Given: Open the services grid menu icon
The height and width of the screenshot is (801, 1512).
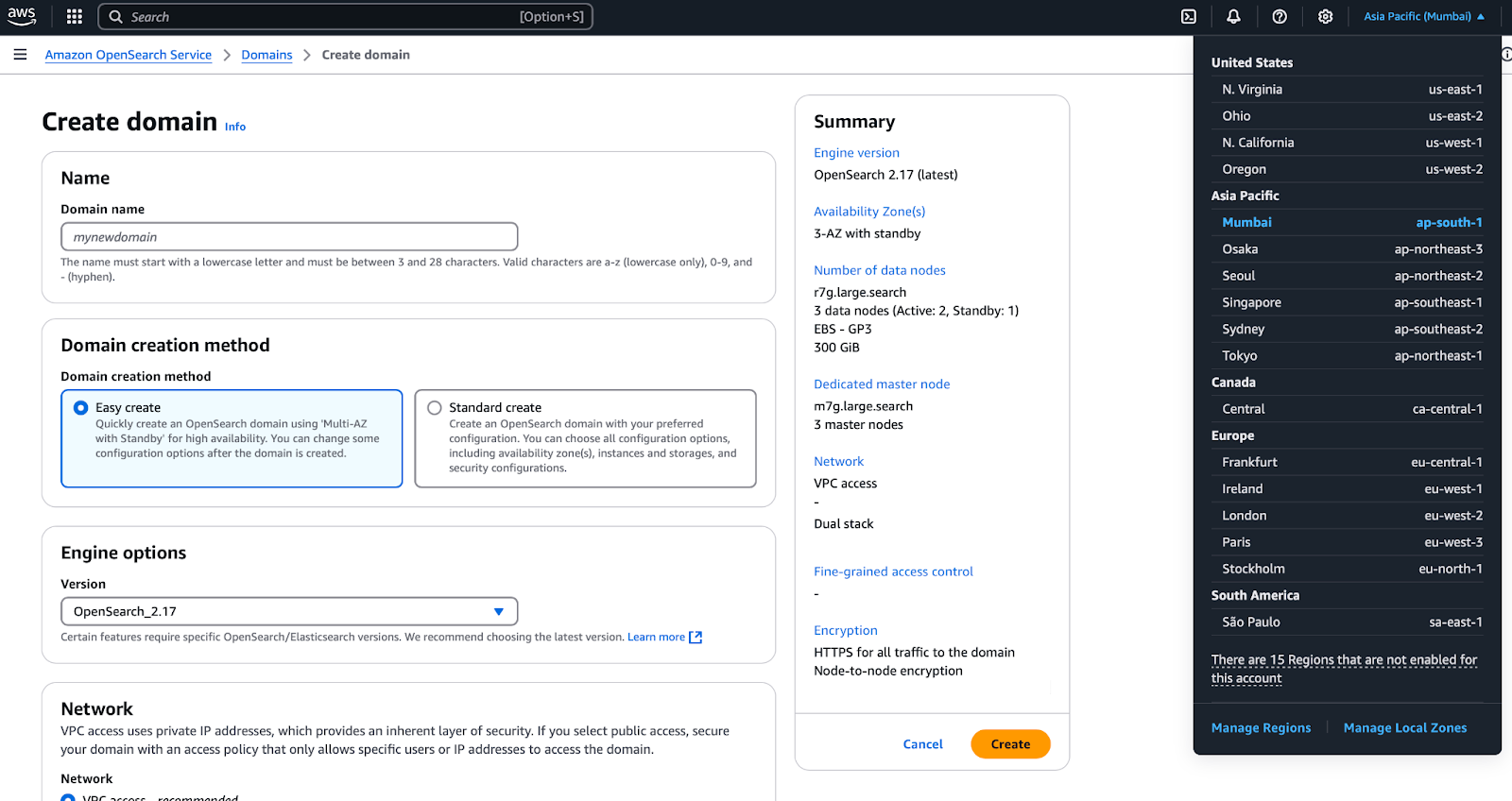Looking at the screenshot, I should (75, 16).
